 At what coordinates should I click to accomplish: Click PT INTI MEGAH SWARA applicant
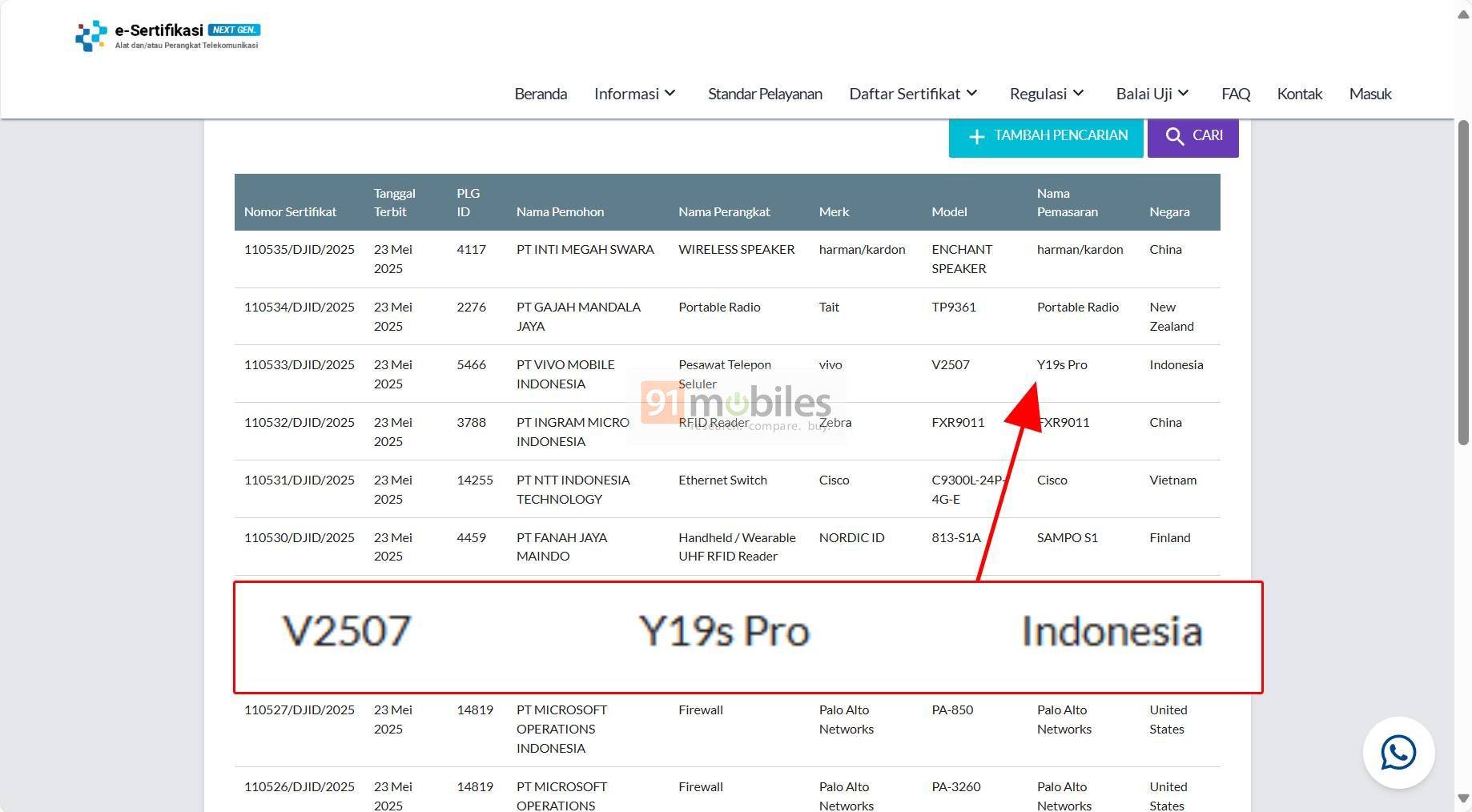tap(585, 249)
